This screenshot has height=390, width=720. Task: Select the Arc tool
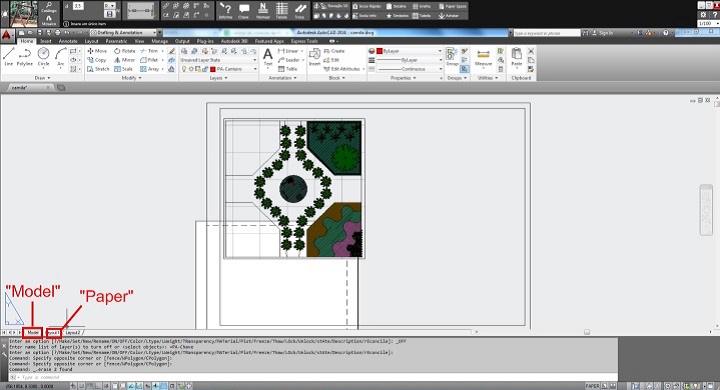[61, 57]
